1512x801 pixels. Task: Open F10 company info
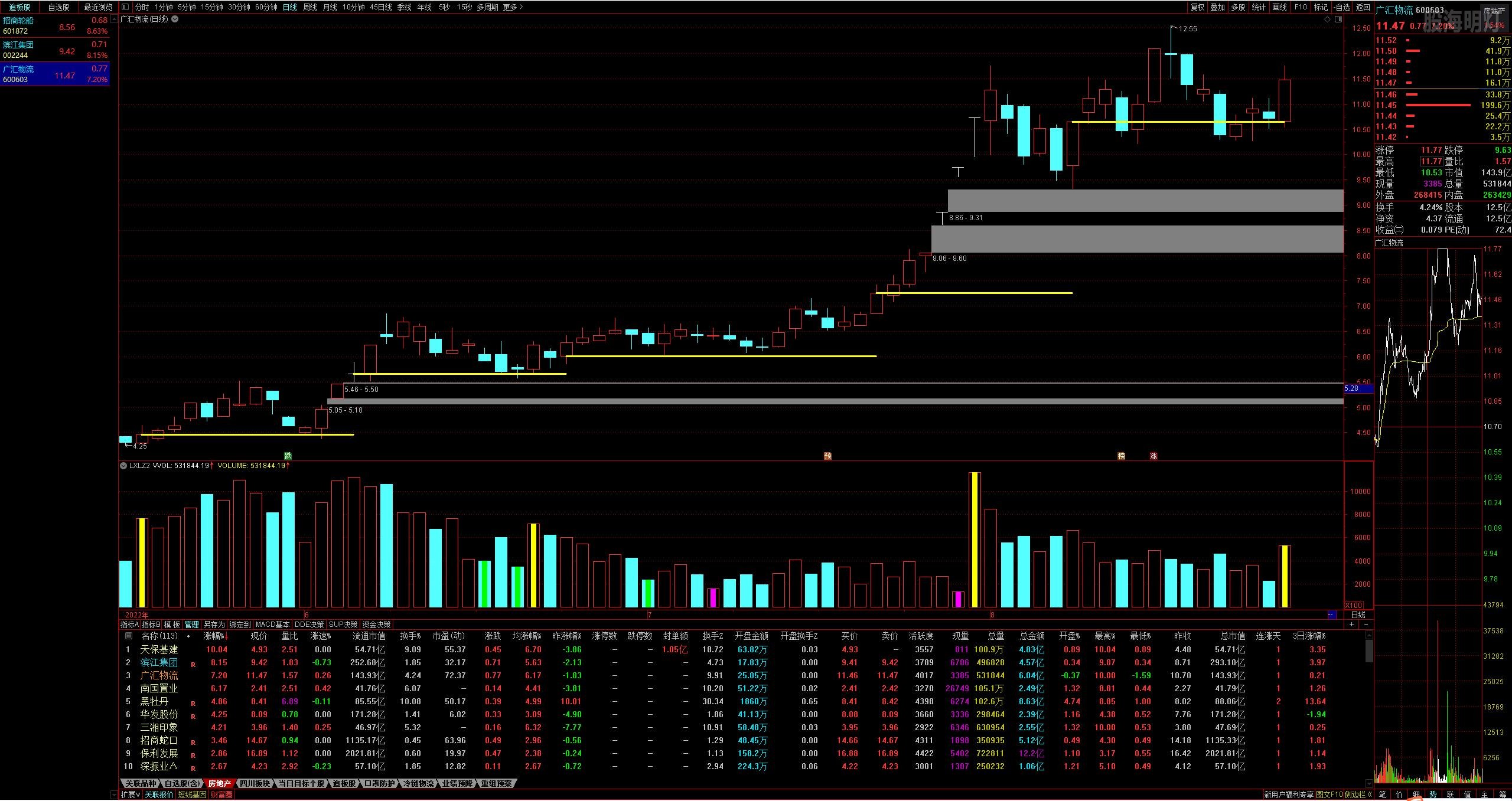[x=1301, y=7]
